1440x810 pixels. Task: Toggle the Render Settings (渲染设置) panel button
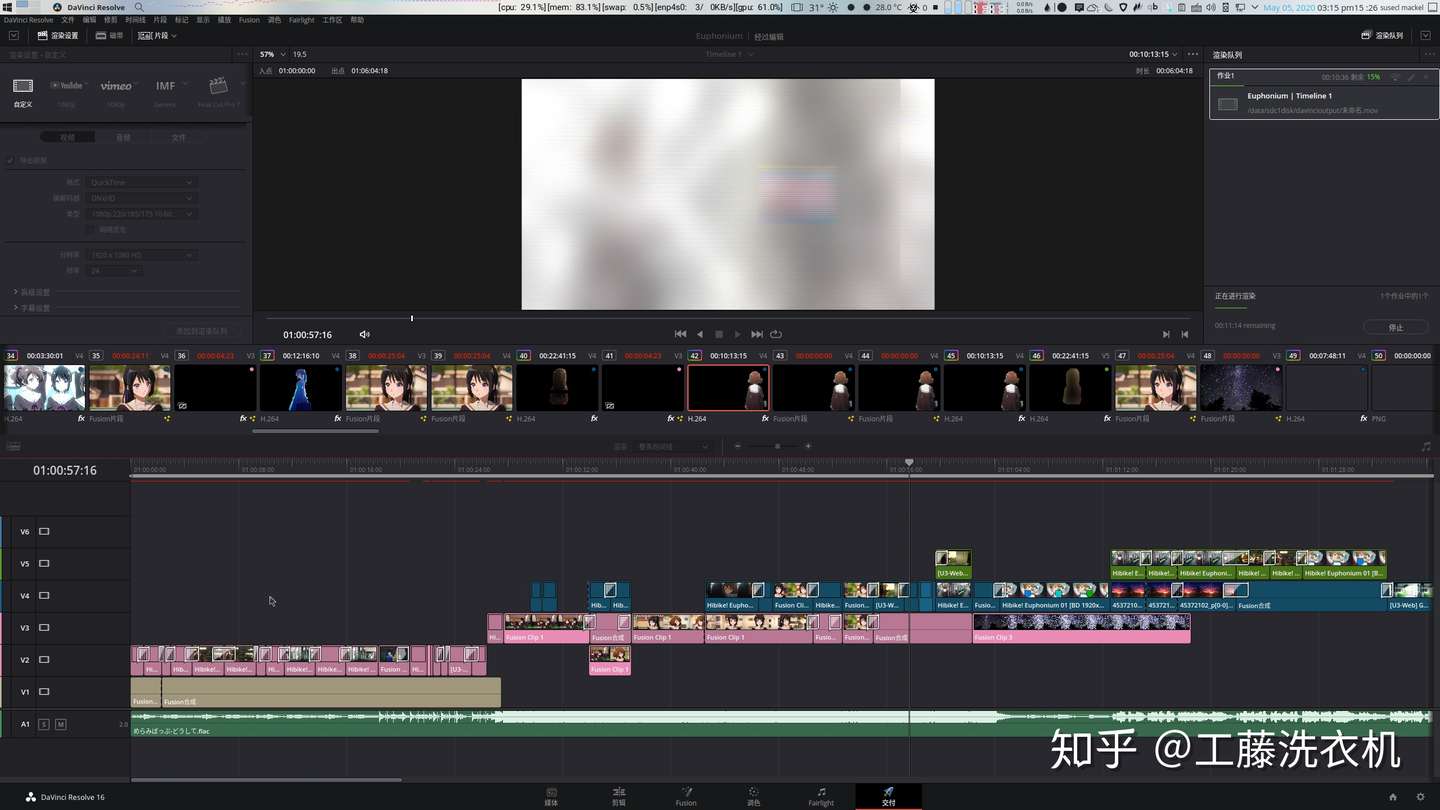click(58, 35)
